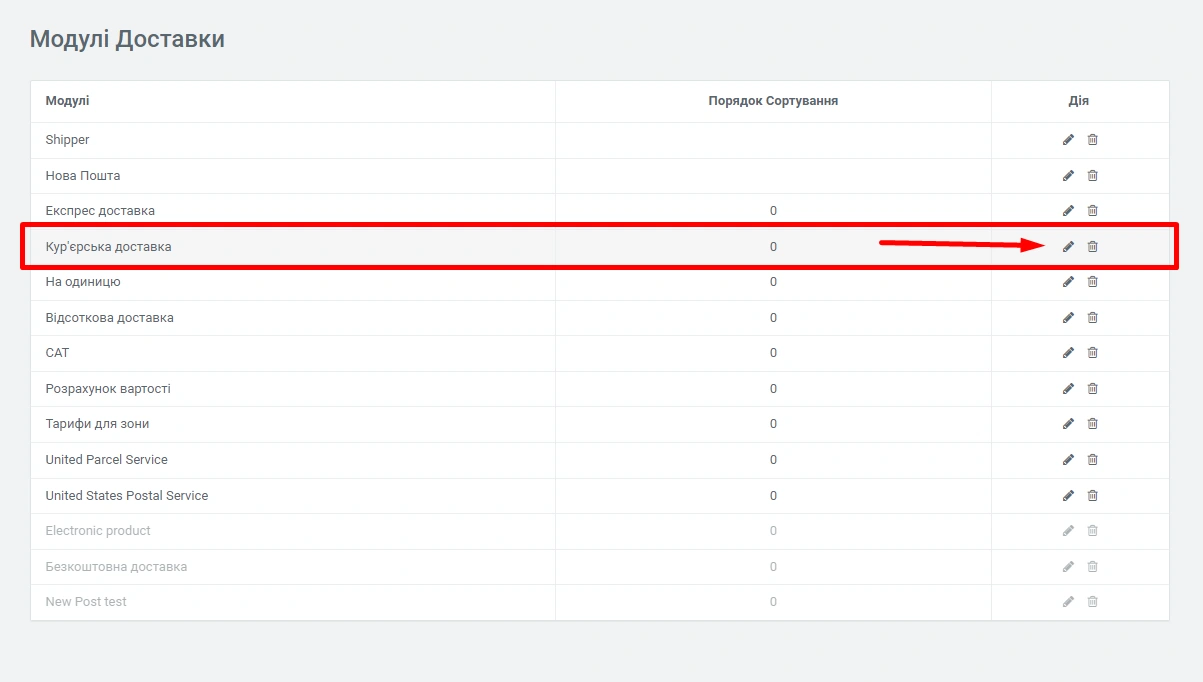Screen dimensions: 1203x682
Task: Click the United Parcel Service module name
Action: click(x=106, y=460)
